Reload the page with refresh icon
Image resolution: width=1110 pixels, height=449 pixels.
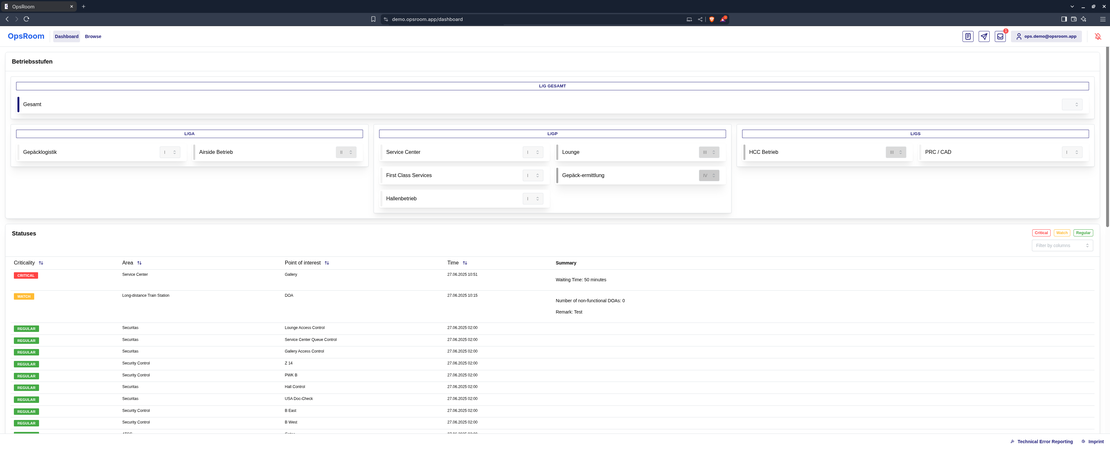coord(26,19)
